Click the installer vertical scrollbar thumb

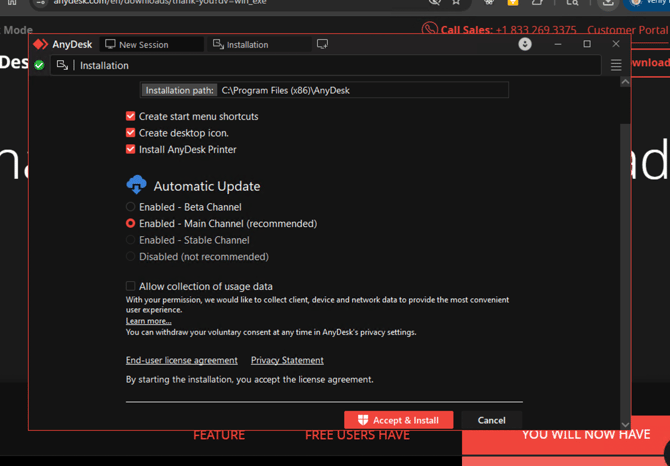[x=625, y=273]
